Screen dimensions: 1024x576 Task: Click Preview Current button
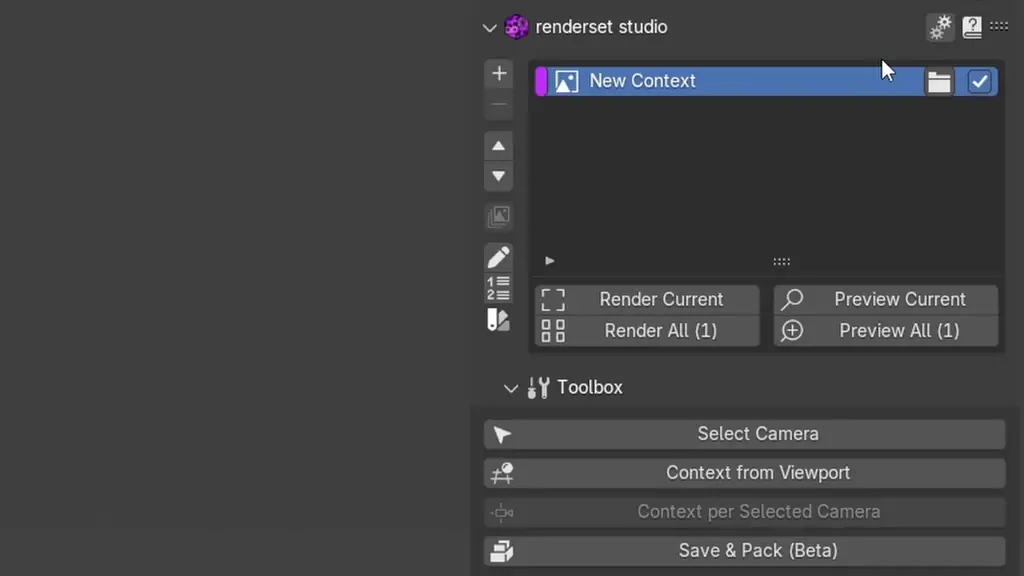point(886,299)
